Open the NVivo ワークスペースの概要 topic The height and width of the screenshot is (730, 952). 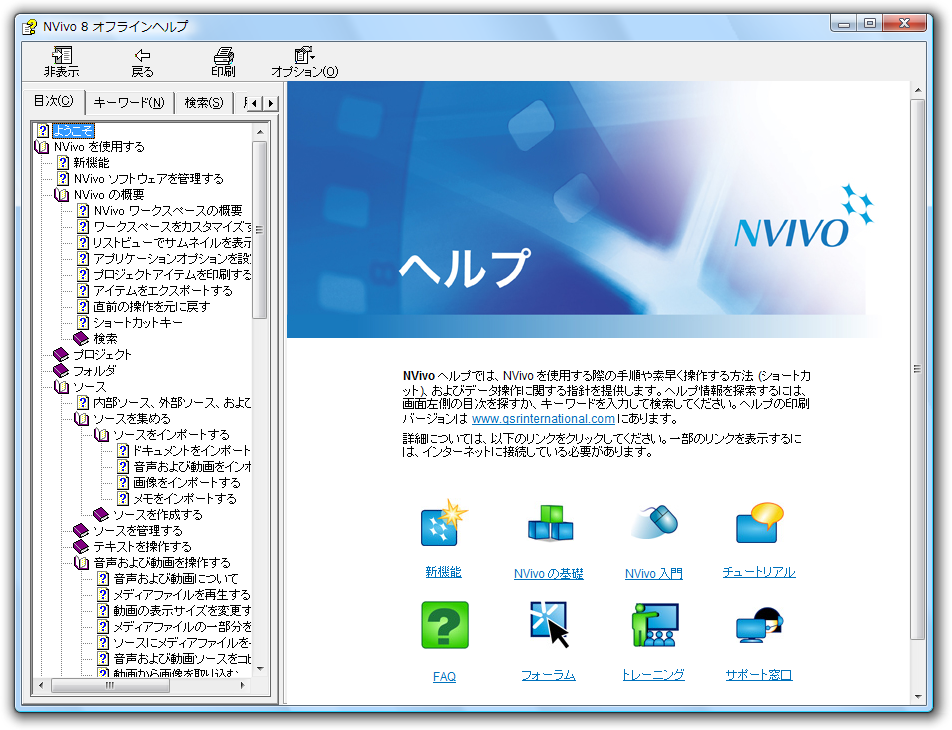[x=168, y=211]
